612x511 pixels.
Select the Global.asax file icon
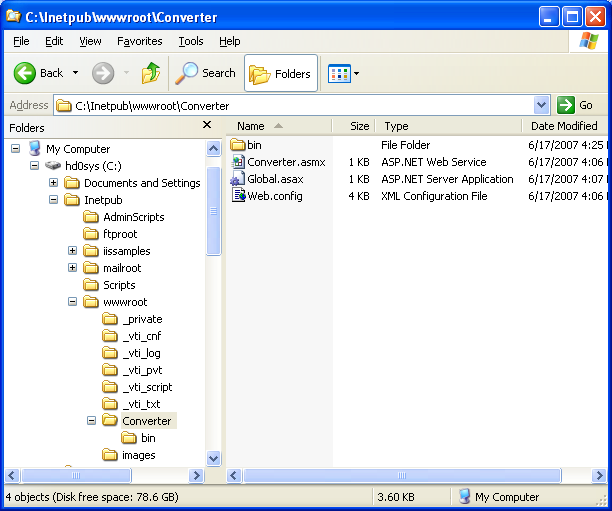pyautogui.click(x=238, y=179)
